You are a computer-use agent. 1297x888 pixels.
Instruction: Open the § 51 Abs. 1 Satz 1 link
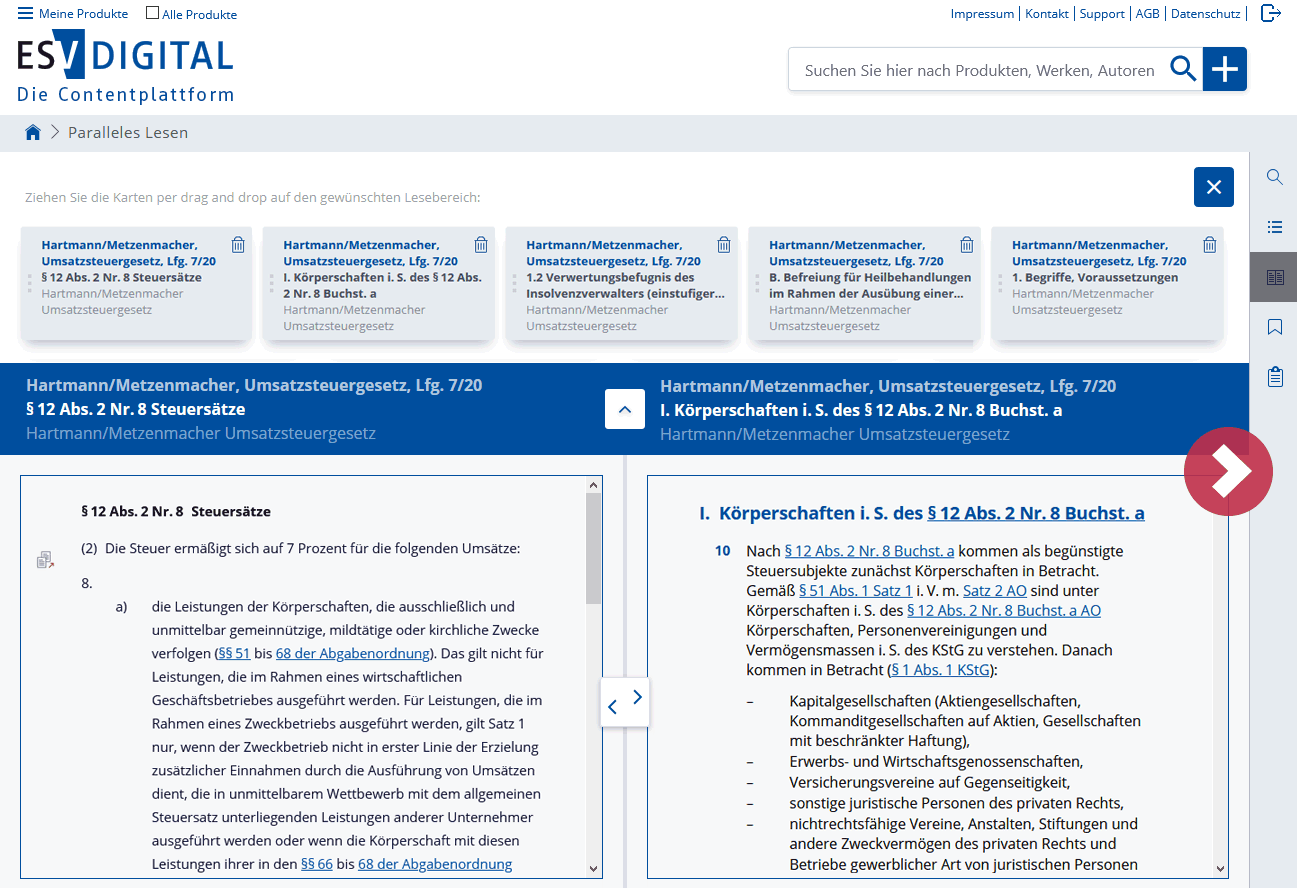point(855,591)
